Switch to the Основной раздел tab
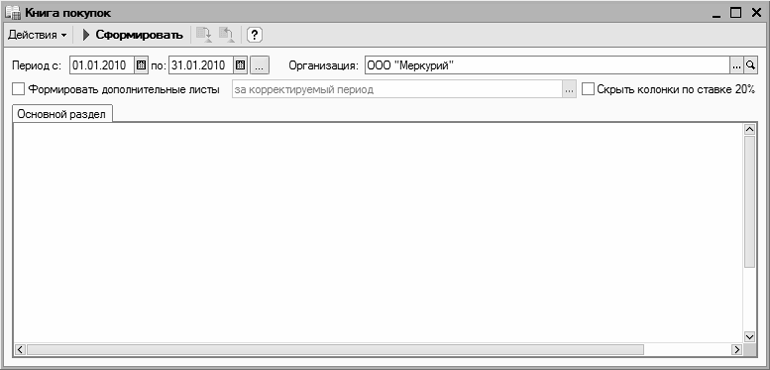The width and height of the screenshot is (770, 370). point(62,114)
